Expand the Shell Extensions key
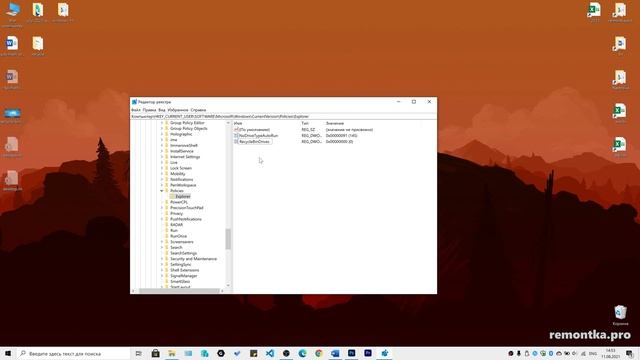640x360 pixels. click(162, 270)
